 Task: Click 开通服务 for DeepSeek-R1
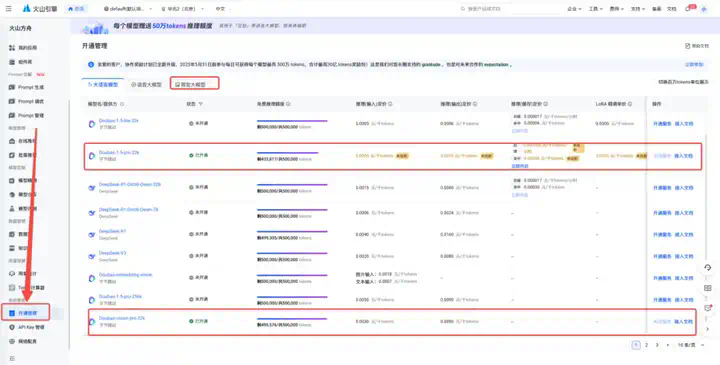point(662,235)
